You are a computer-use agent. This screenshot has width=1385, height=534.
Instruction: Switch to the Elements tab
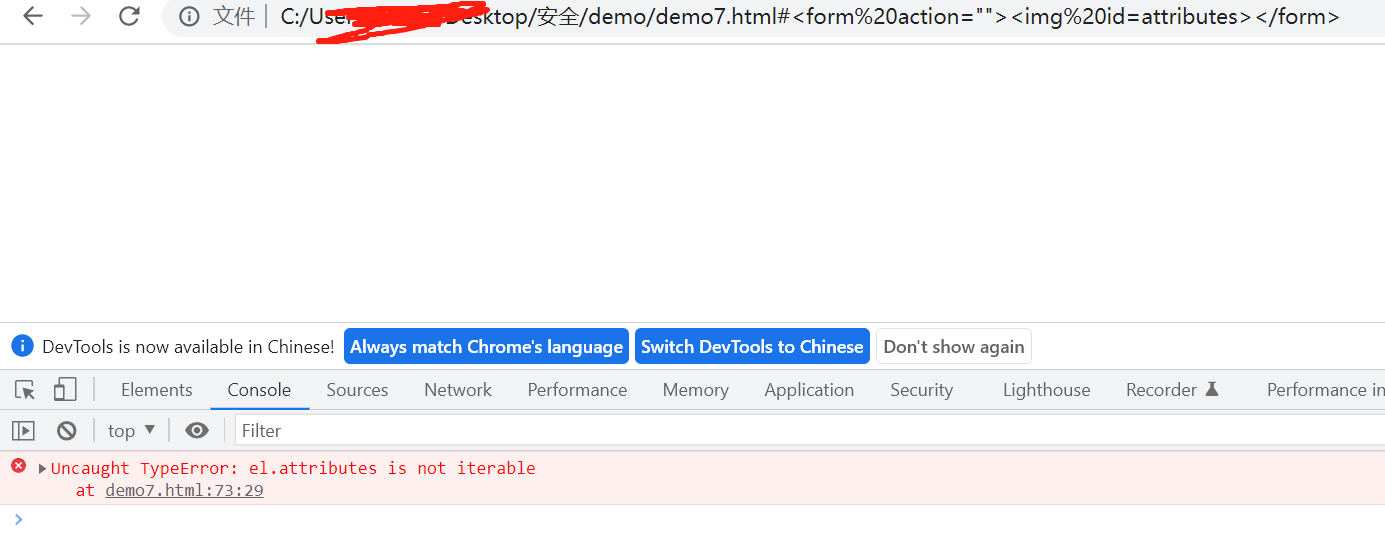pos(156,390)
